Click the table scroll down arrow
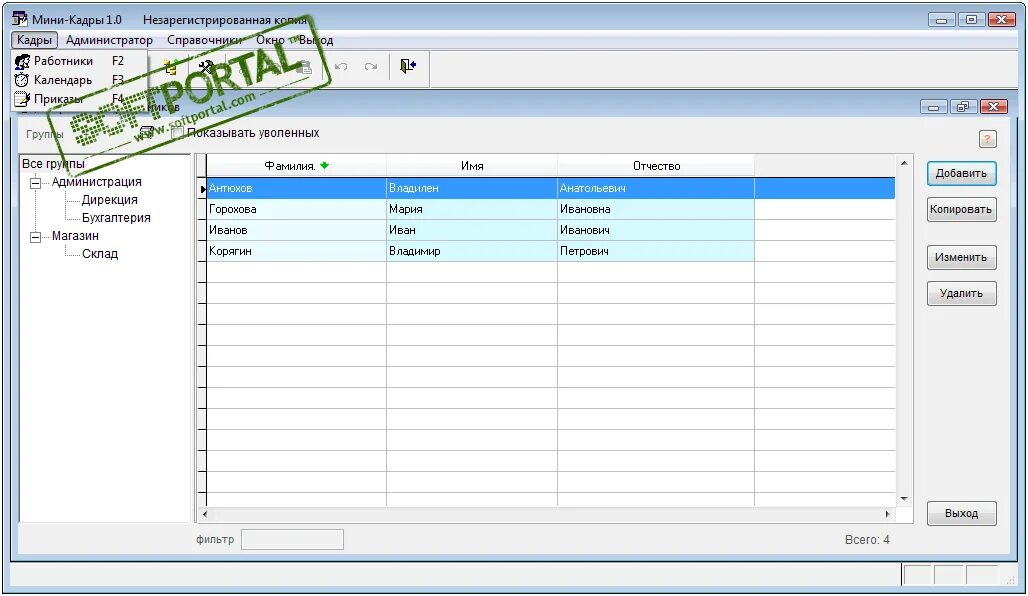 (x=904, y=499)
